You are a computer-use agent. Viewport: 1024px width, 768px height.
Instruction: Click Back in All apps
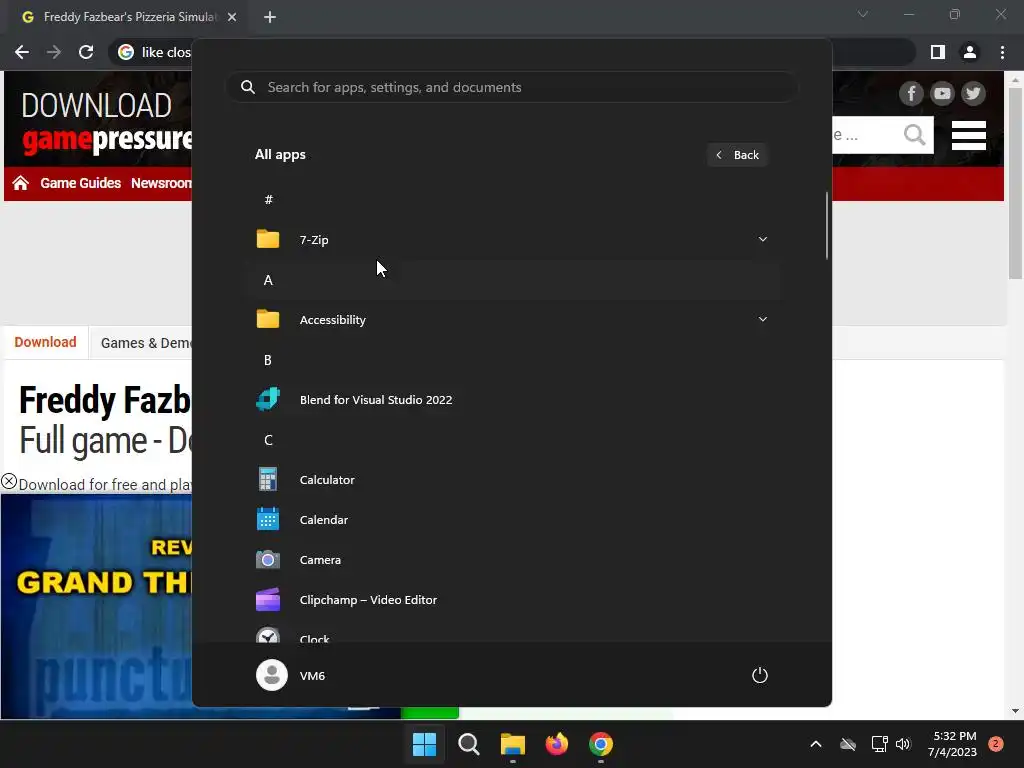point(737,155)
